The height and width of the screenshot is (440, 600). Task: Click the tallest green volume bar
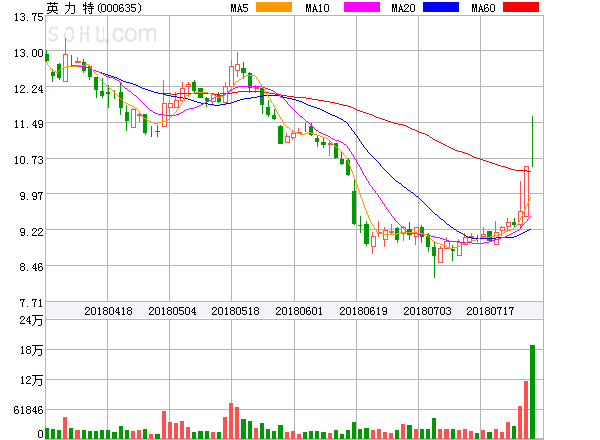point(532,392)
